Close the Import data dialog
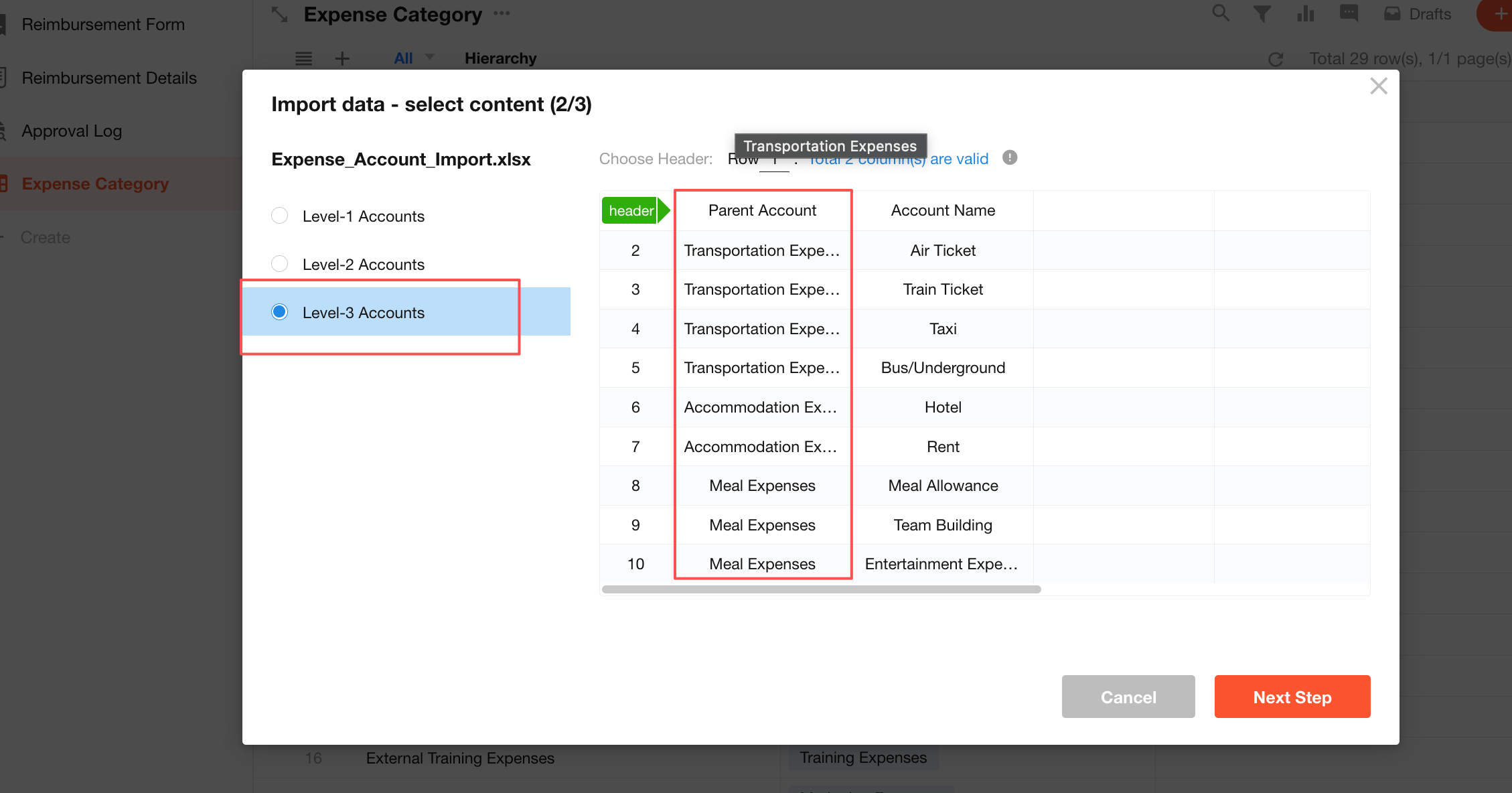The height and width of the screenshot is (793, 1512). [1378, 86]
